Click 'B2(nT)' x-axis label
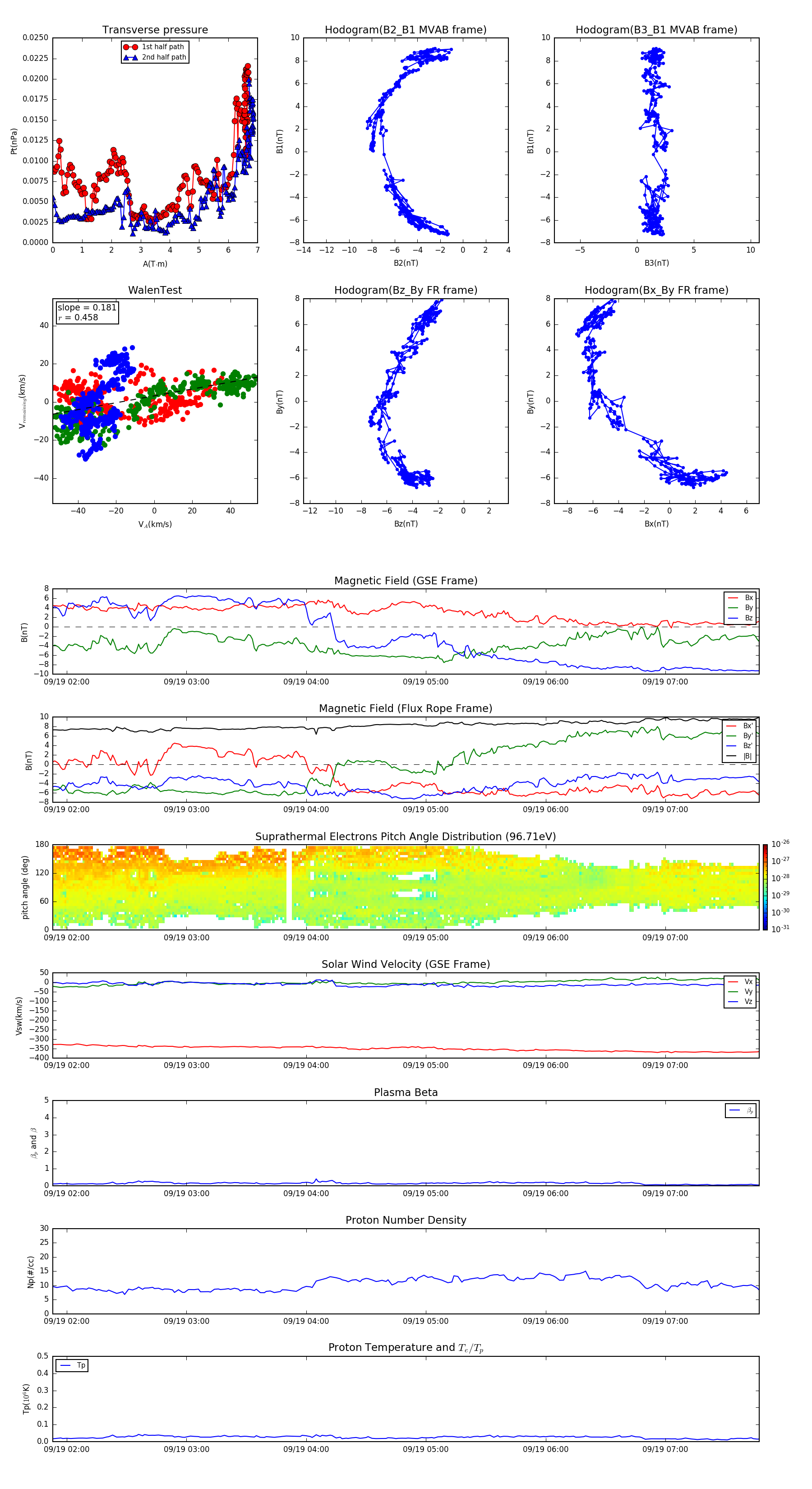Screen dimensions: 812x1489 [x=406, y=263]
